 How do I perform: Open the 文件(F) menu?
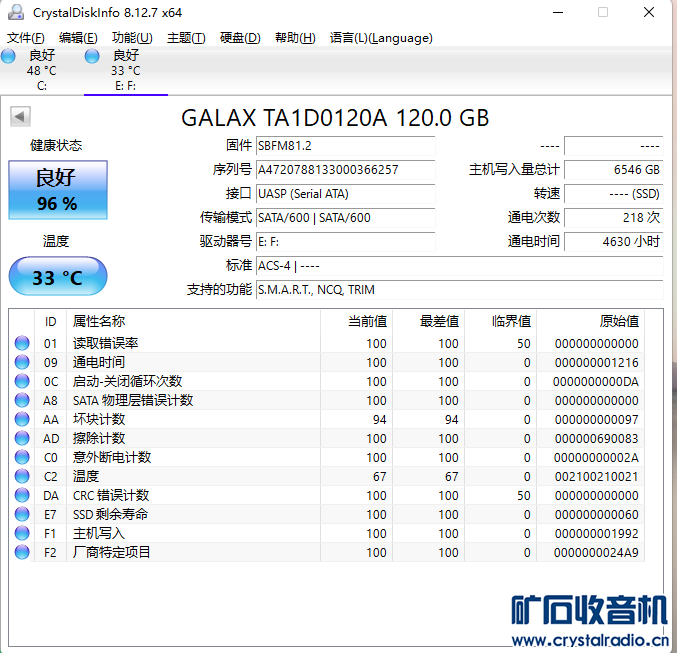[x=25, y=38]
